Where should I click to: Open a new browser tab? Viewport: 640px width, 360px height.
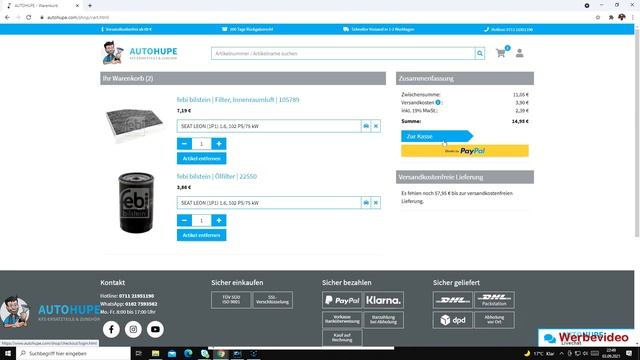[x=90, y=6]
